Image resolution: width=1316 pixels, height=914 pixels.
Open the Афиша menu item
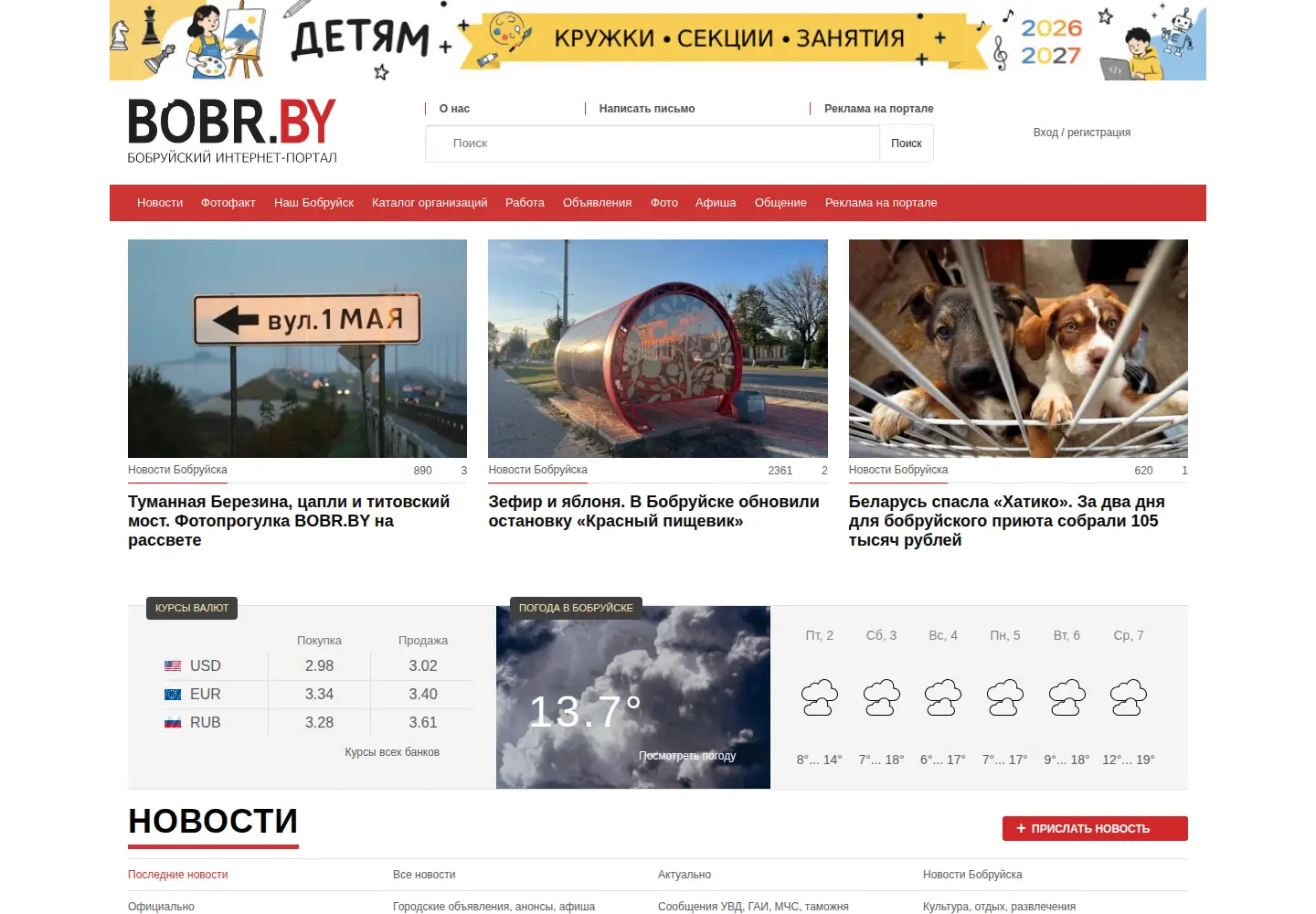pyautogui.click(x=716, y=203)
